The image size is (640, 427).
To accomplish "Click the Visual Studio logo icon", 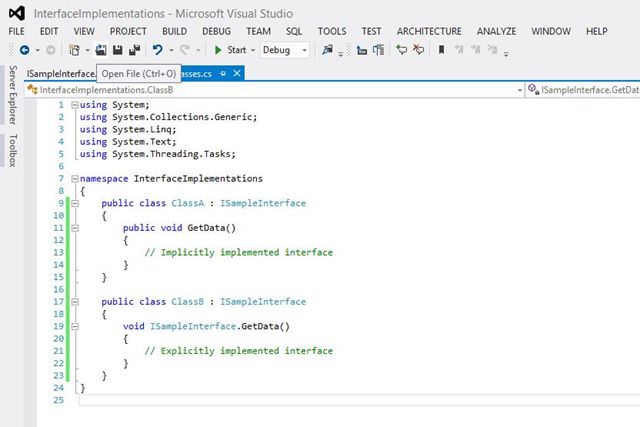I will pos(17,13).
